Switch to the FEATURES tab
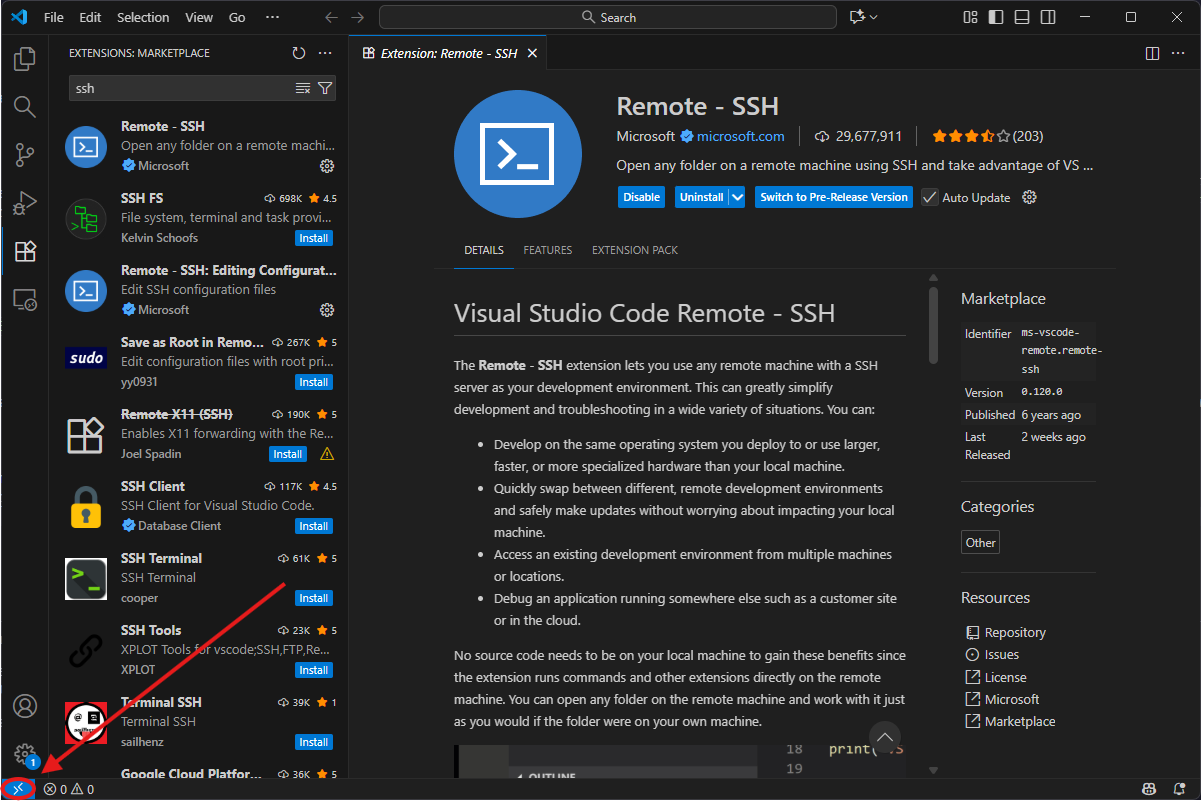The height and width of the screenshot is (801, 1201). click(x=547, y=250)
